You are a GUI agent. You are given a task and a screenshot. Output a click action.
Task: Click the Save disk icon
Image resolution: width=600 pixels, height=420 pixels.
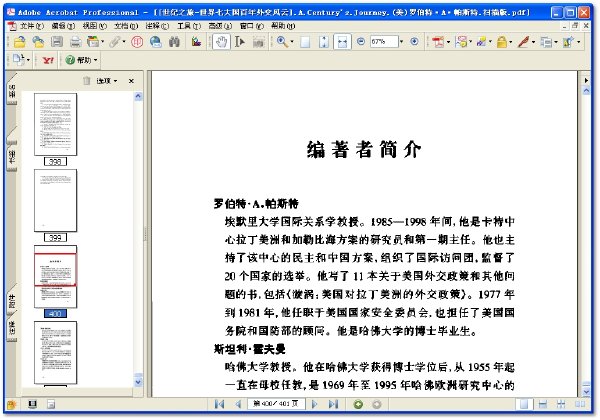(57, 42)
